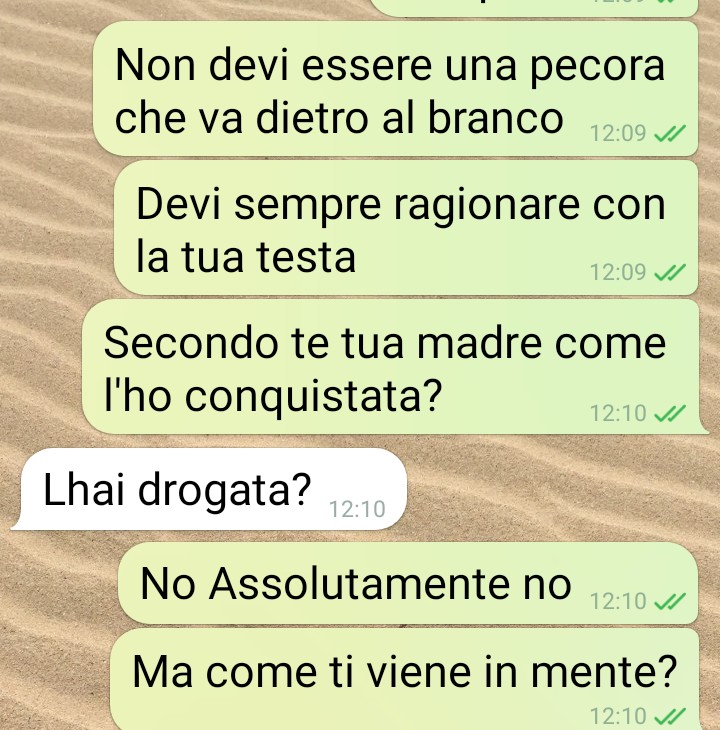Select the received 'Lhai drogata?' message bubble
The height and width of the screenshot is (730, 720).
209,489
